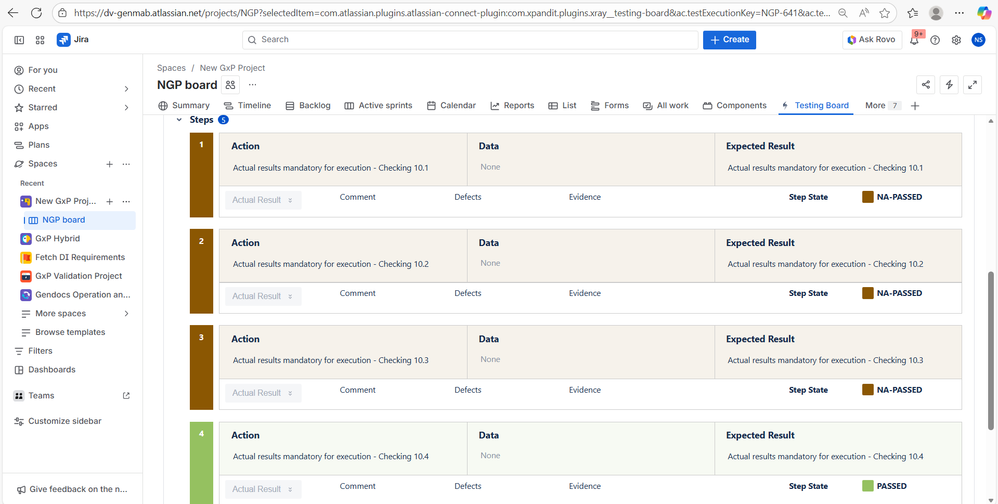
Task: Switch to the Backlog tab
Action: point(308,105)
